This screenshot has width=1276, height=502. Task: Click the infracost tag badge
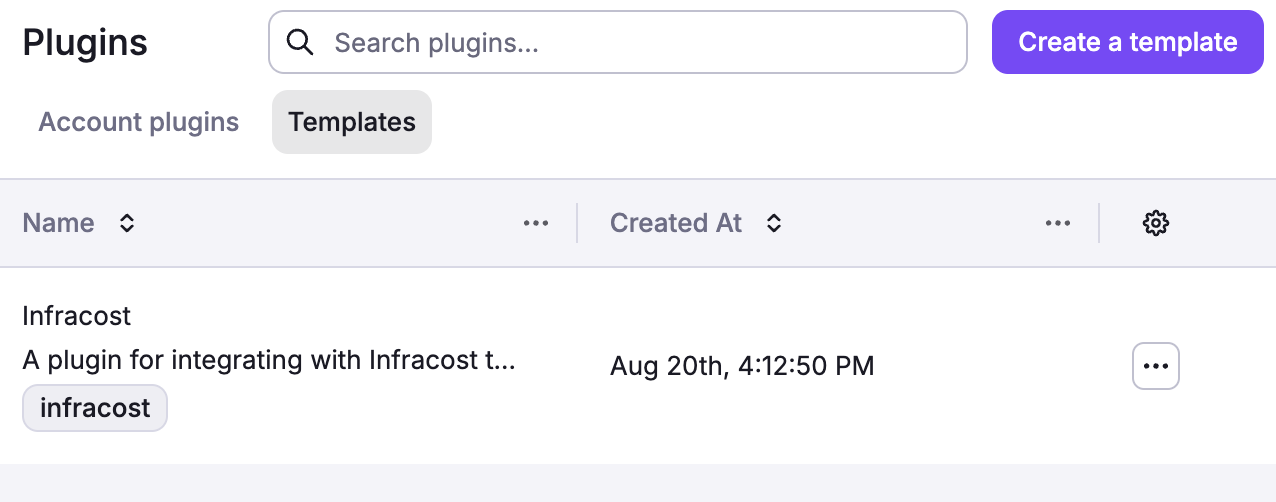tap(95, 408)
